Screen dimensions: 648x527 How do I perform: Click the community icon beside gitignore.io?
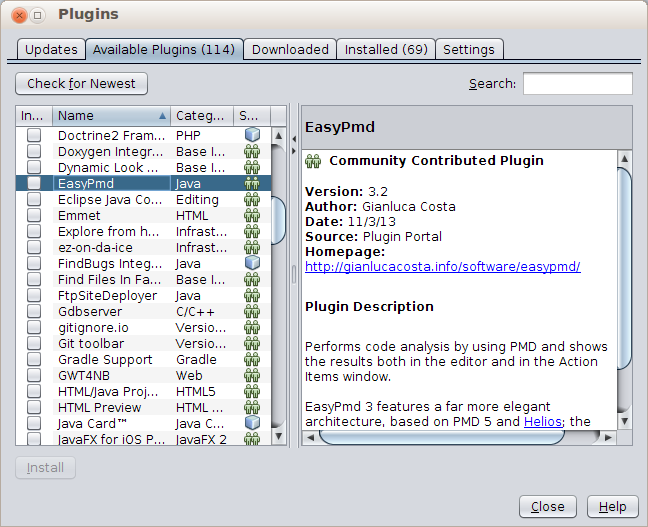pos(252,327)
